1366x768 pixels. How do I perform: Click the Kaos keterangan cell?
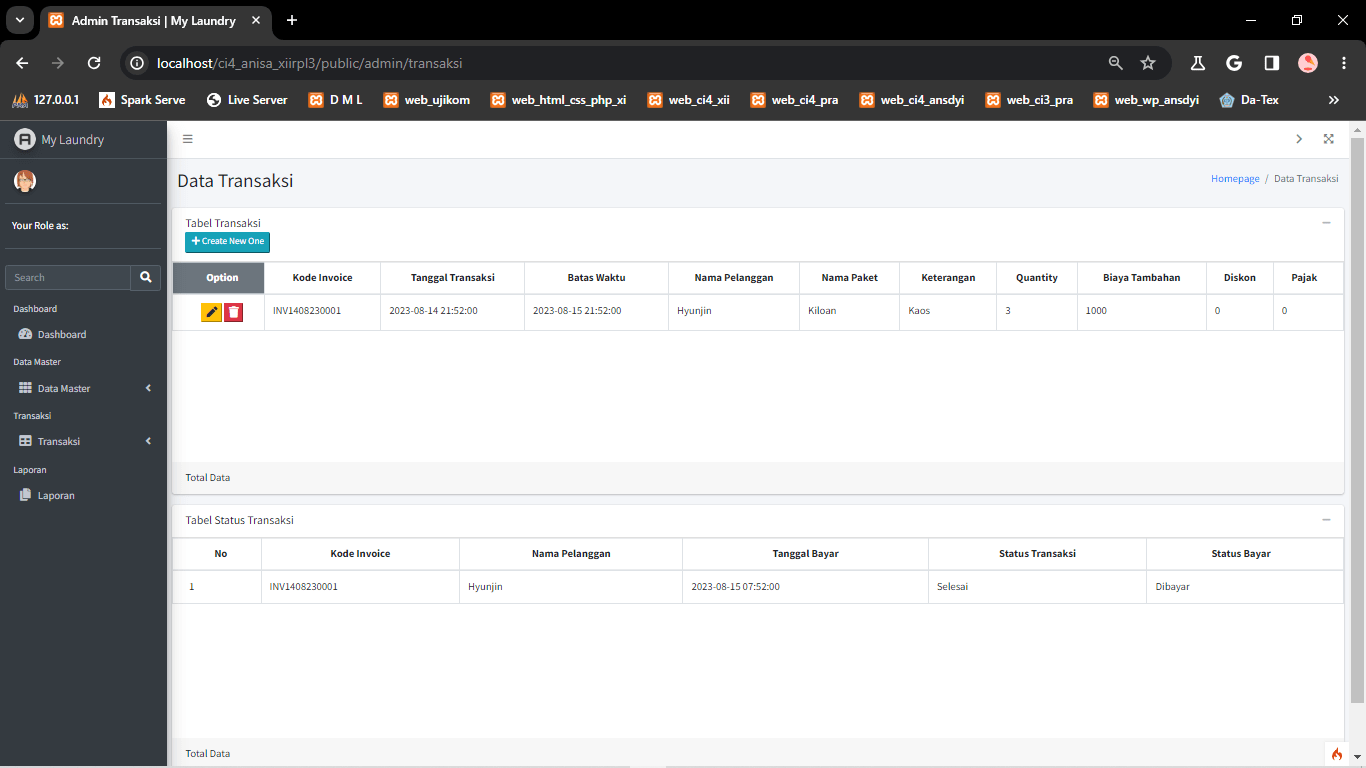coord(948,312)
